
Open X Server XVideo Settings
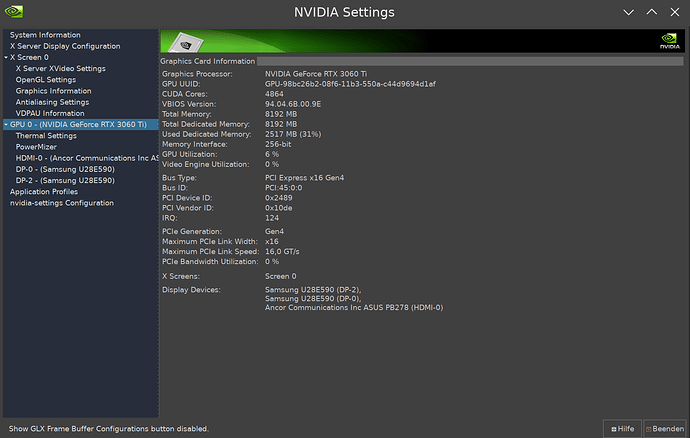(60, 69)
